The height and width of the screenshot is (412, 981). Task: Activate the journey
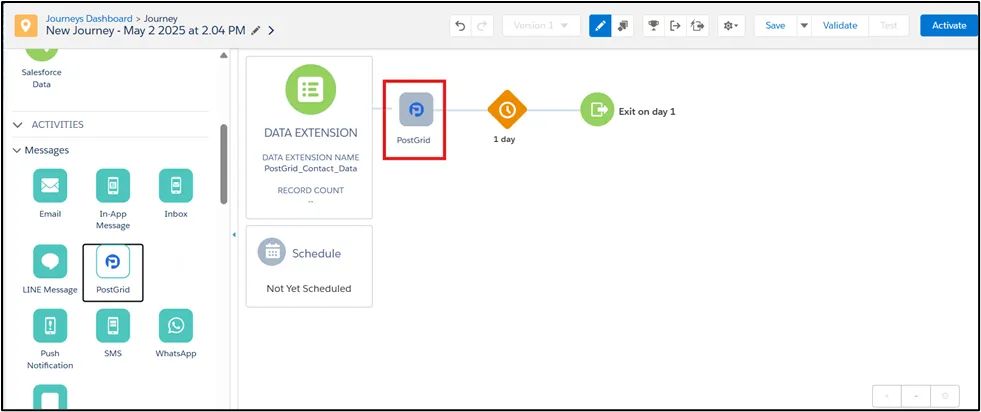tap(949, 26)
